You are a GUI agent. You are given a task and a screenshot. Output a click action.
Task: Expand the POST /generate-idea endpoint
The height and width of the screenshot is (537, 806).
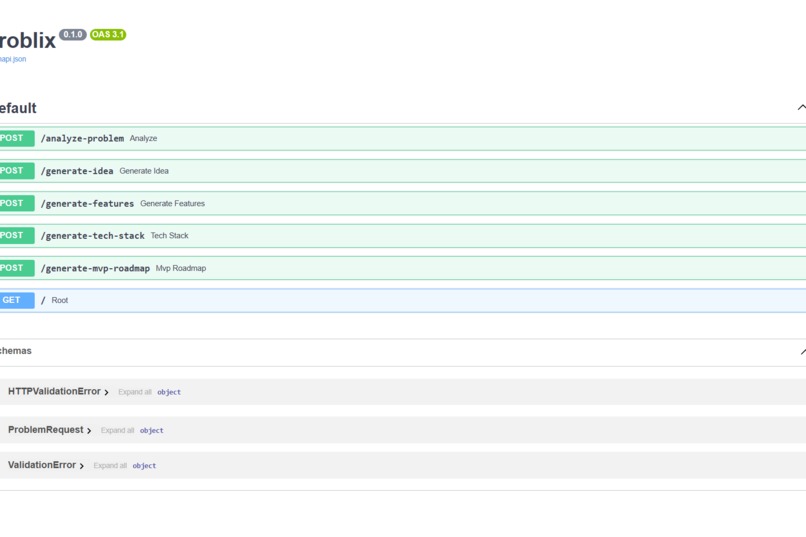point(403,171)
